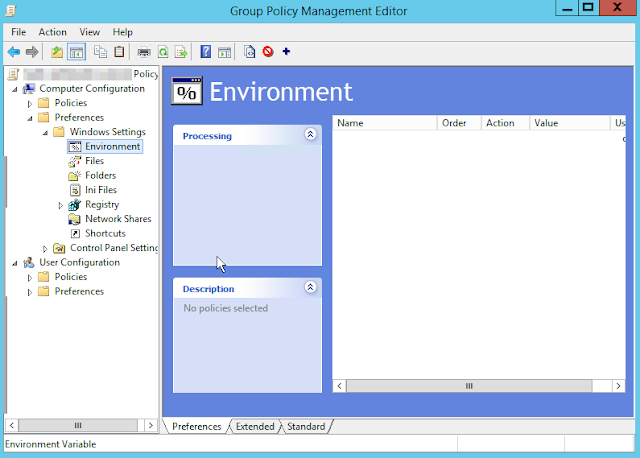Click the tree pane scroll left arrow

(12, 425)
